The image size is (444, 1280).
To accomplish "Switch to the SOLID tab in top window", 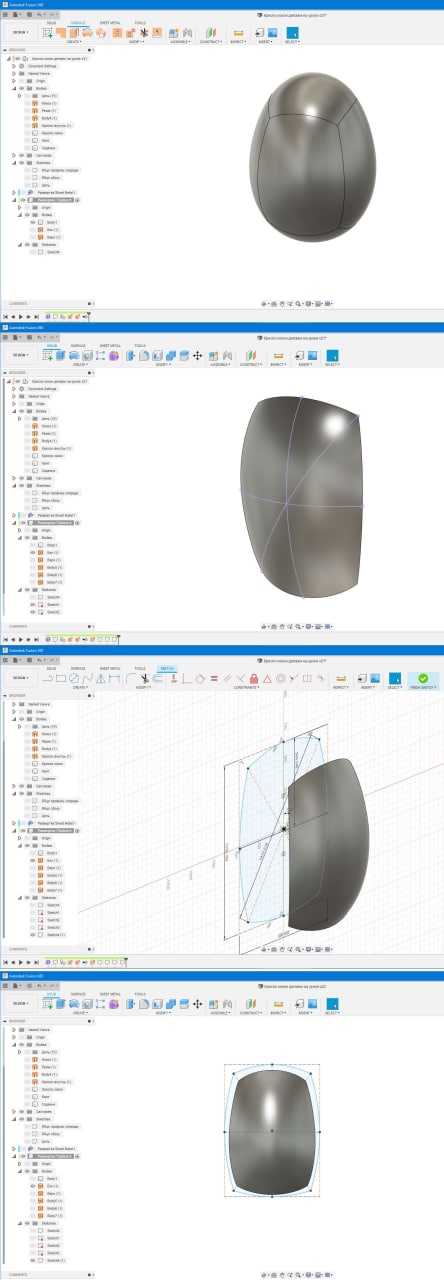I will (50, 21).
